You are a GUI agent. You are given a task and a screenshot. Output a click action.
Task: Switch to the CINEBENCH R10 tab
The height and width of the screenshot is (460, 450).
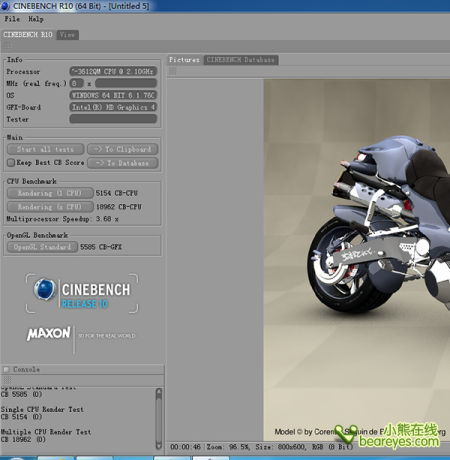(28, 35)
